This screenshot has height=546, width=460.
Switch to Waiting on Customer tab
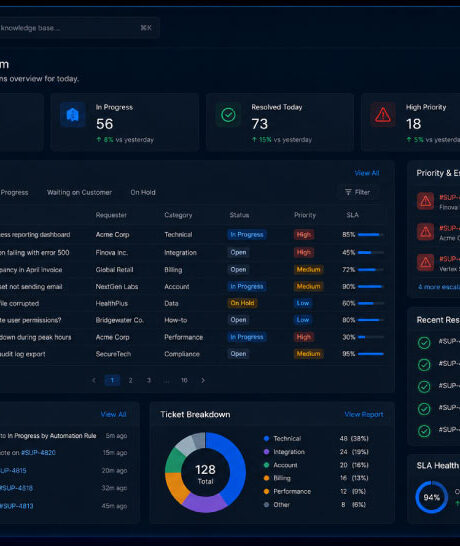79,192
